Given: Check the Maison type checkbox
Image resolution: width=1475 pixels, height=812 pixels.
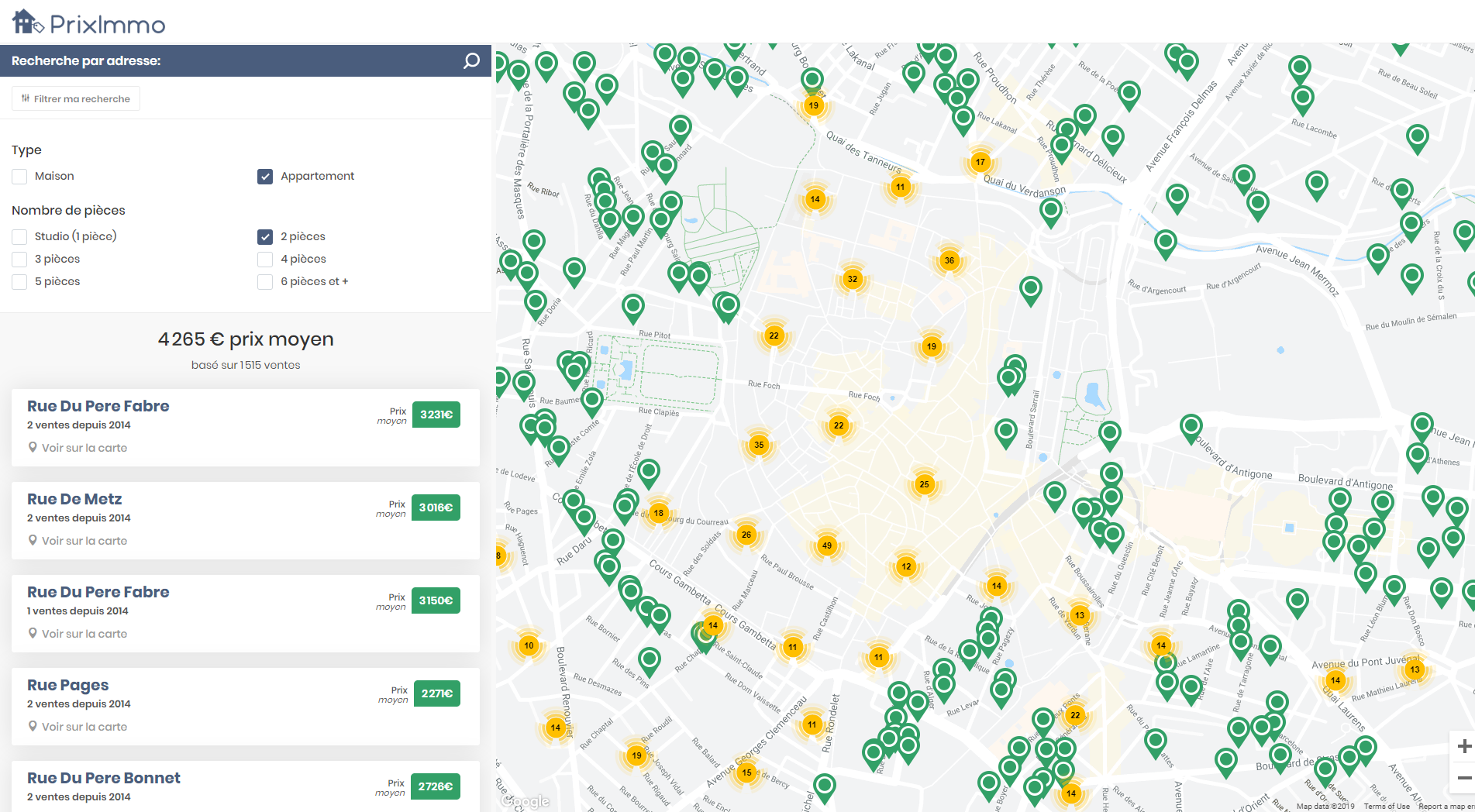Looking at the screenshot, I should (19, 177).
